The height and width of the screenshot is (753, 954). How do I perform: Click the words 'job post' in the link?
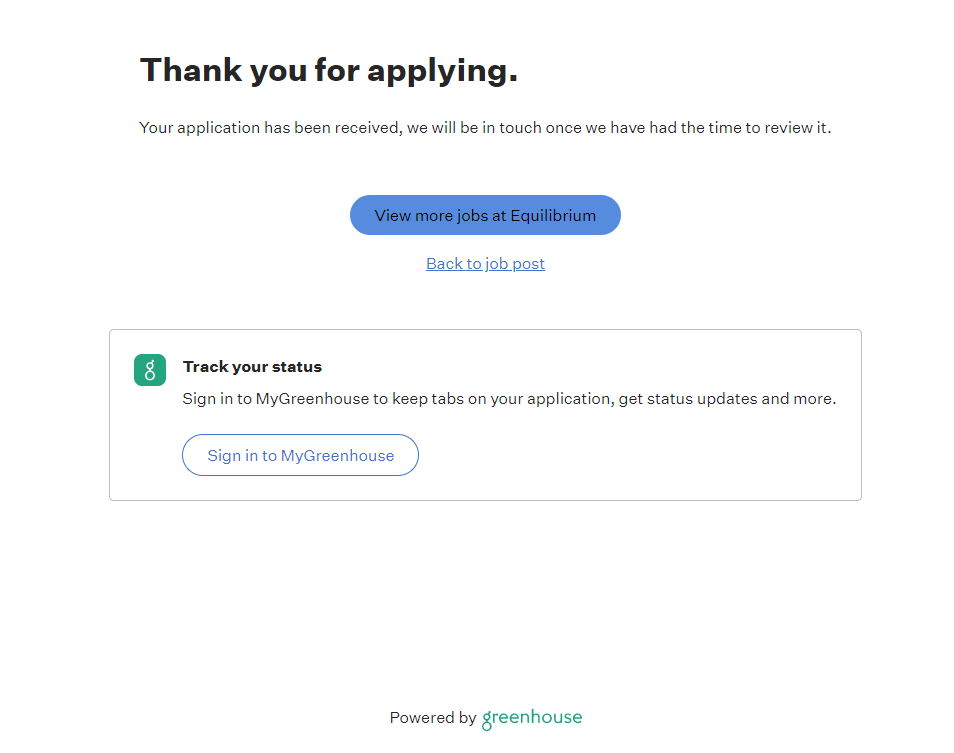coord(515,264)
